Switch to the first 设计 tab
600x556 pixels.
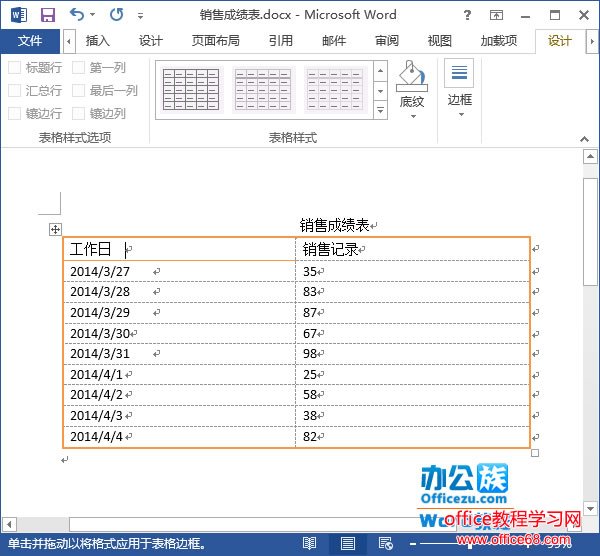(x=151, y=41)
